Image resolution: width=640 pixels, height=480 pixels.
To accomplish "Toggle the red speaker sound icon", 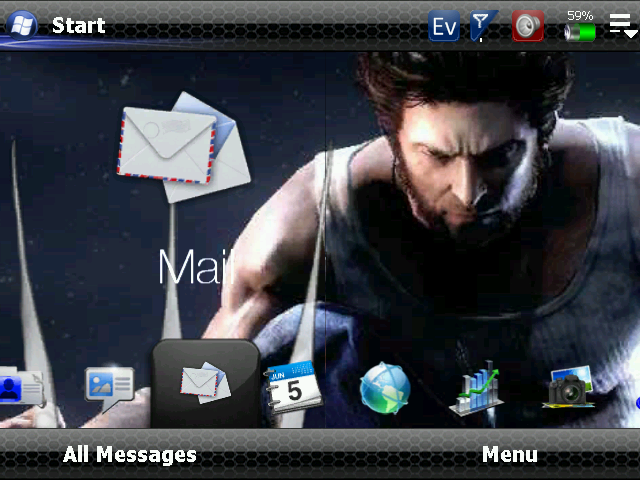I will (x=527, y=26).
